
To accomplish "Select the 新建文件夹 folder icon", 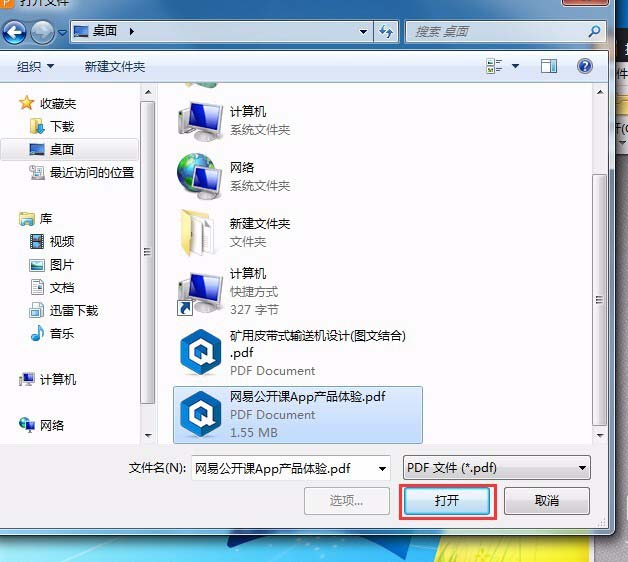I will coord(197,231).
